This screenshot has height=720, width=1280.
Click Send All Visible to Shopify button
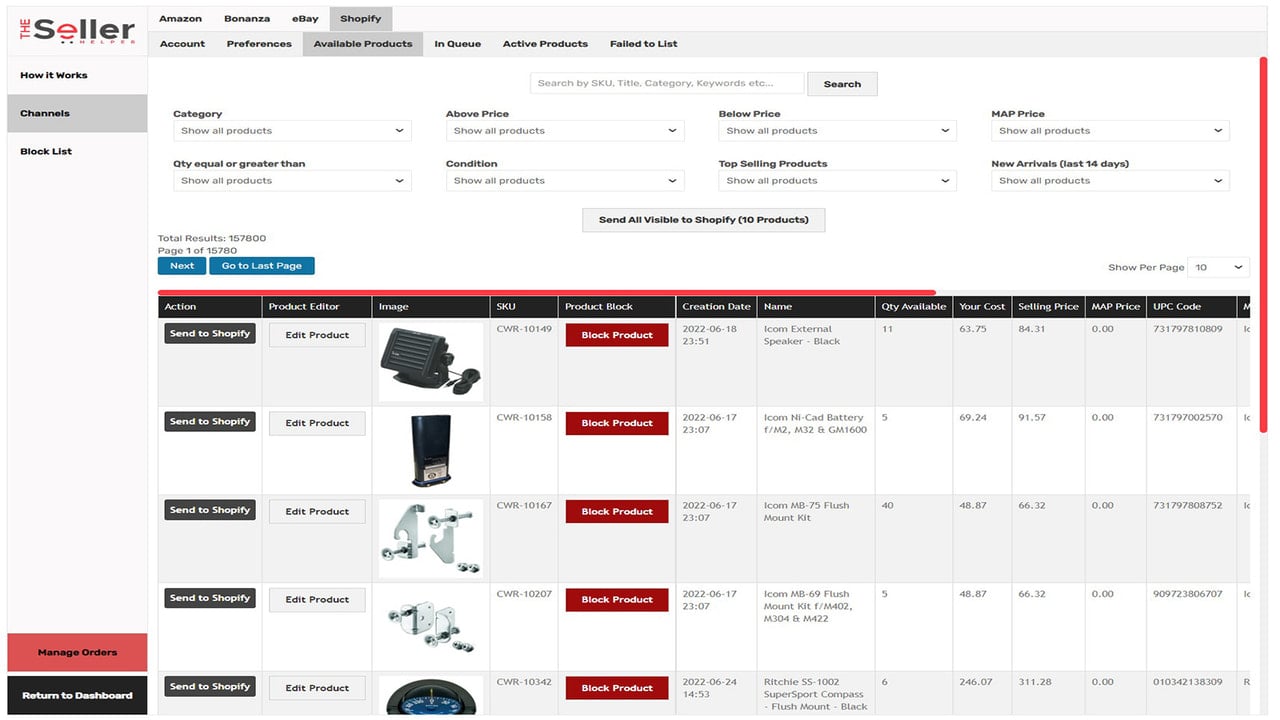pos(704,220)
